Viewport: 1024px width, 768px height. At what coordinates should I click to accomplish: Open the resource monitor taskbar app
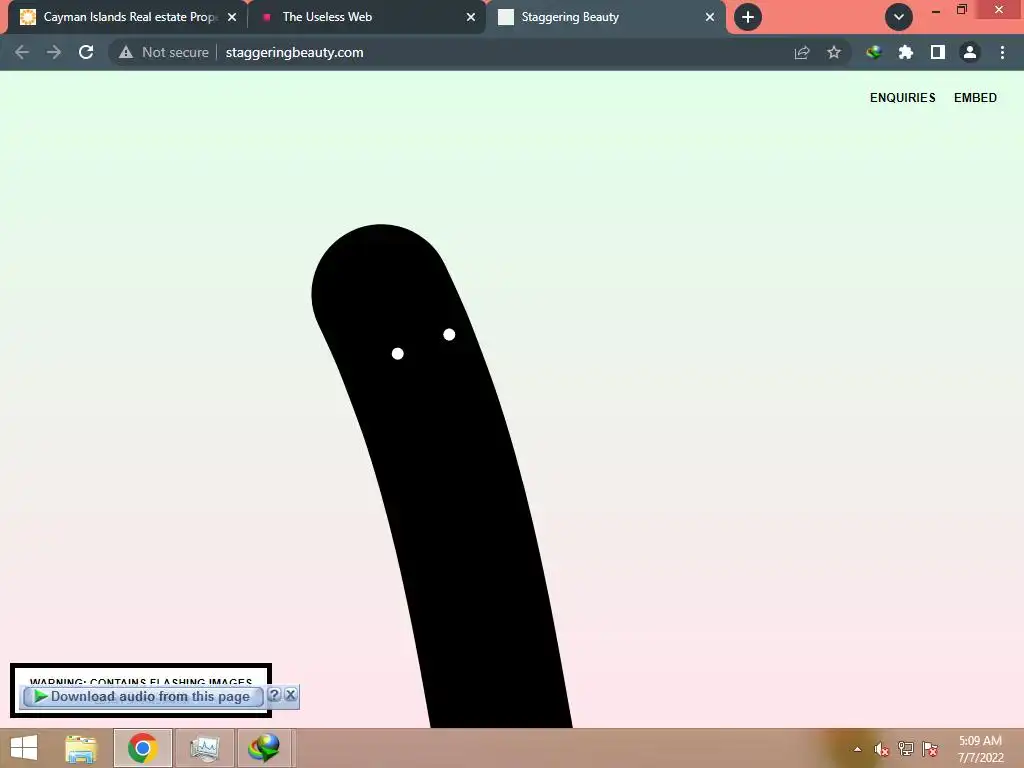[205, 748]
